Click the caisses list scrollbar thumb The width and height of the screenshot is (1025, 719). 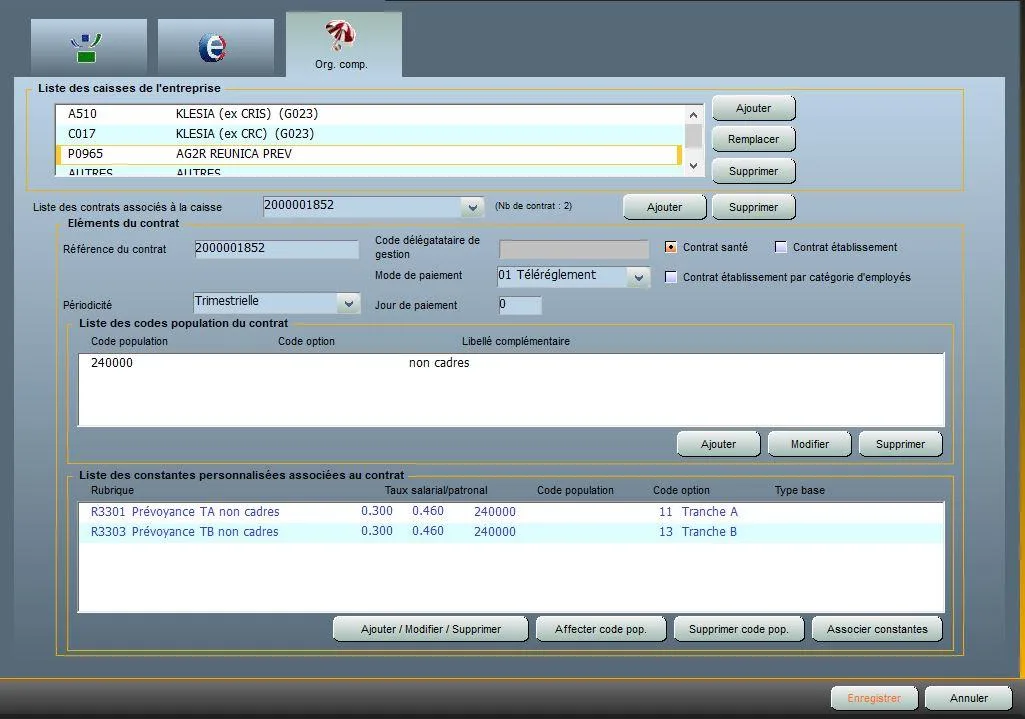[693, 137]
